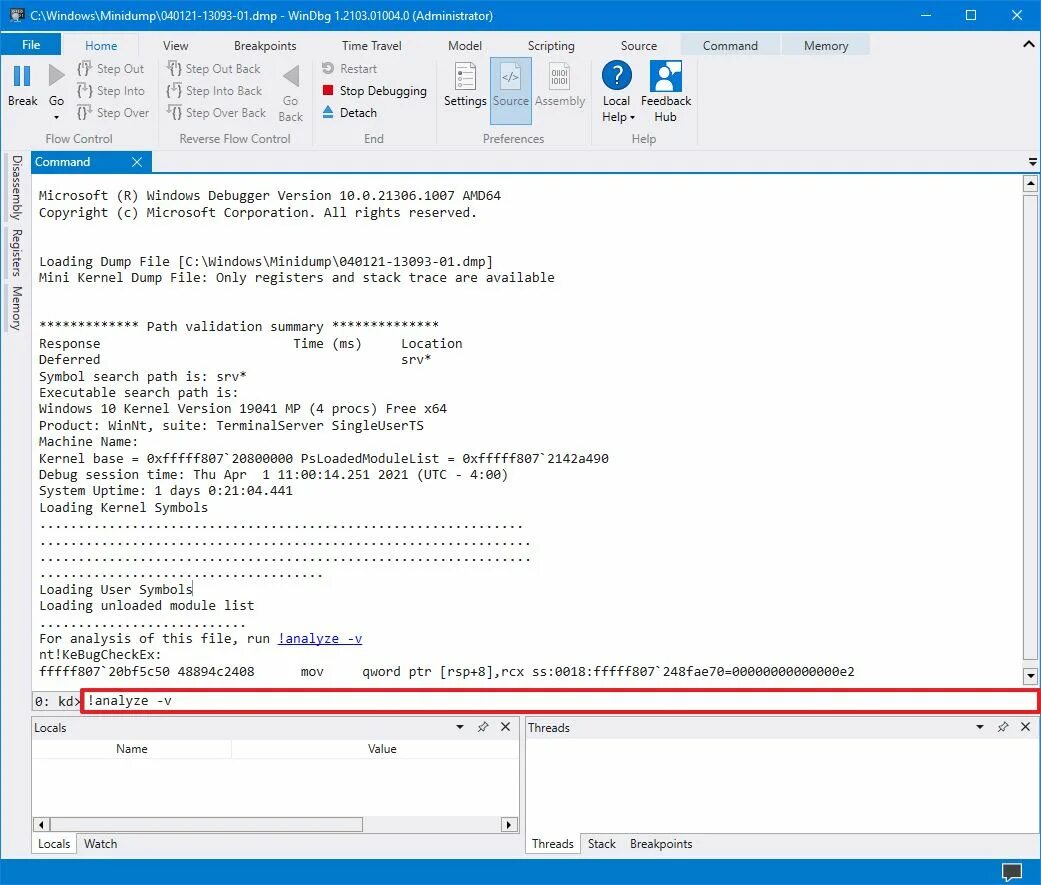Click the !analyze -v link

(x=320, y=638)
